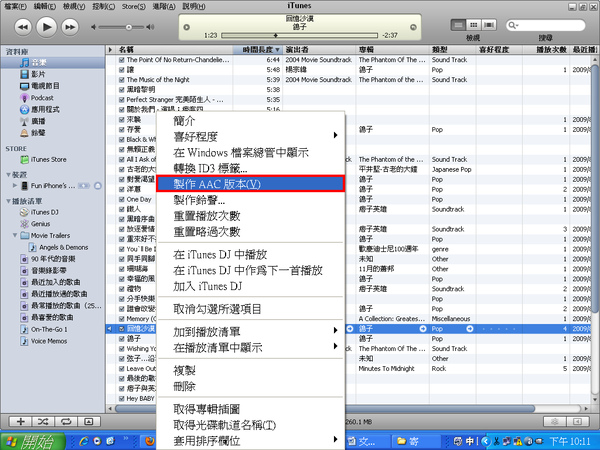Click the play button

coord(46,27)
